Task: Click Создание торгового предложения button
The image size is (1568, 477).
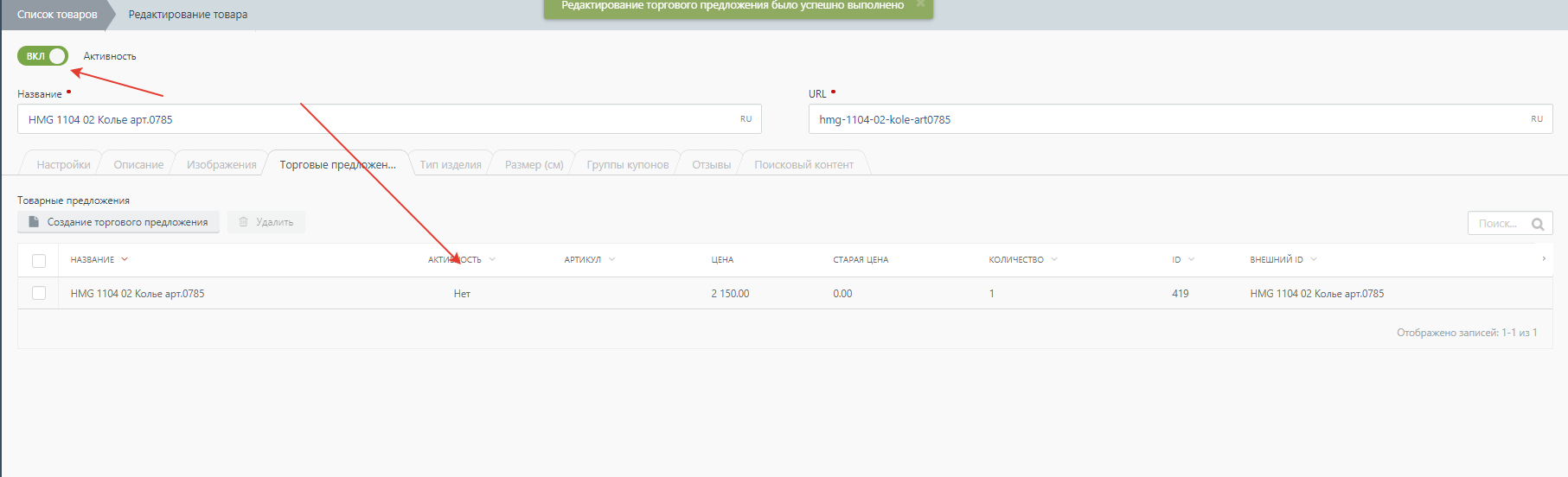Action: pyautogui.click(x=118, y=222)
